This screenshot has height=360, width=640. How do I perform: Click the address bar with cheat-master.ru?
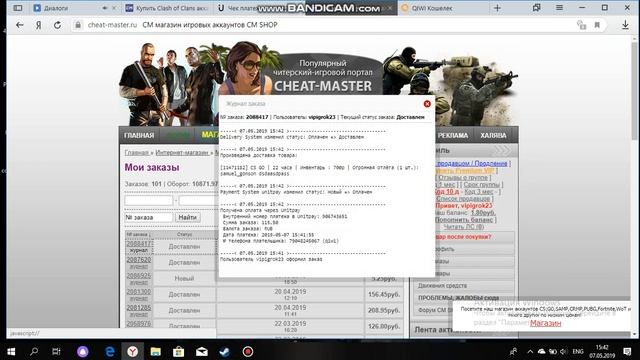pyautogui.click(x=322, y=25)
